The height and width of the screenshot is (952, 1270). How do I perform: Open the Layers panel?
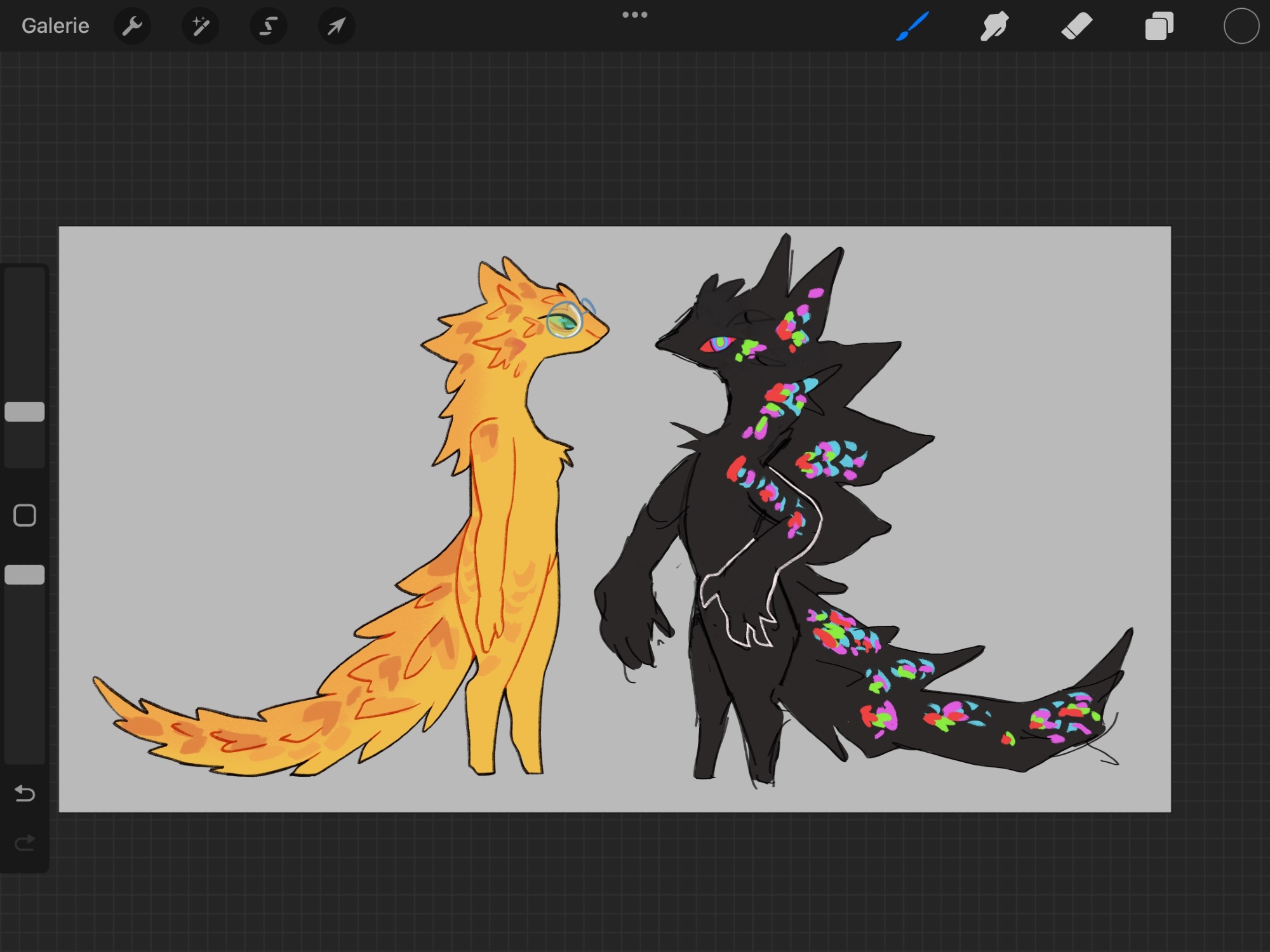1159,26
